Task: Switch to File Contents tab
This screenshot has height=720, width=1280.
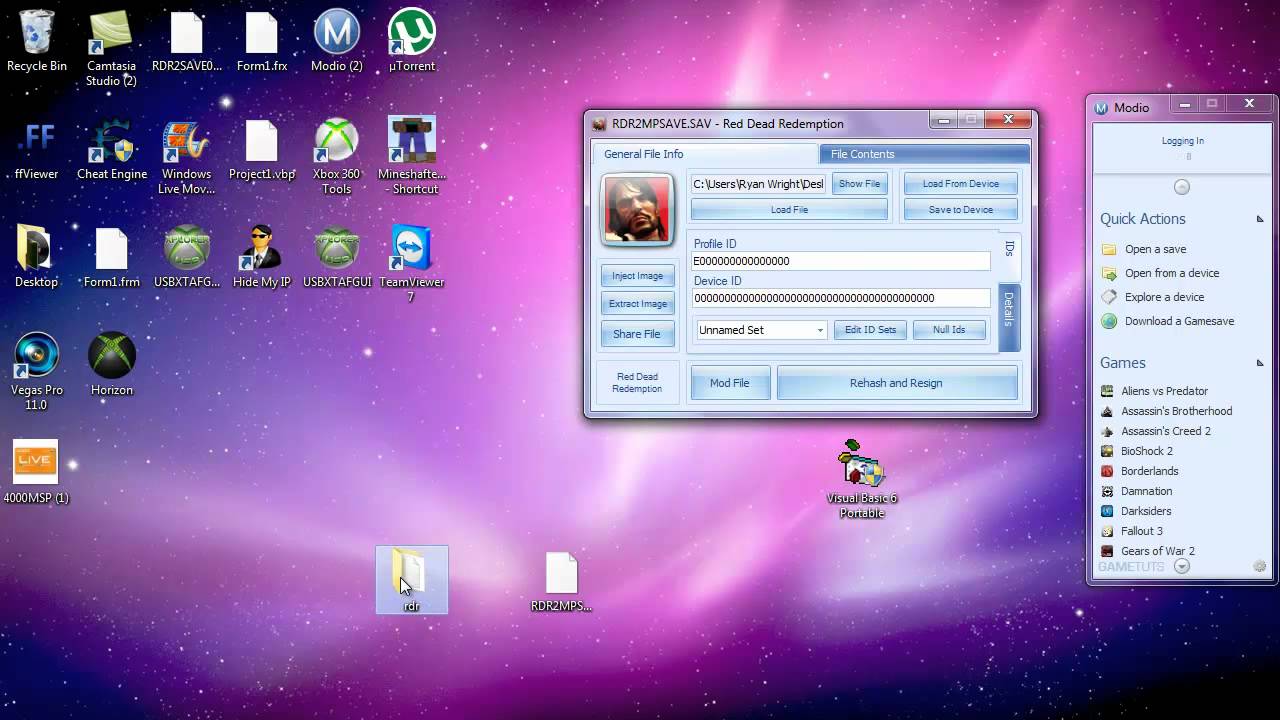Action: pos(924,154)
